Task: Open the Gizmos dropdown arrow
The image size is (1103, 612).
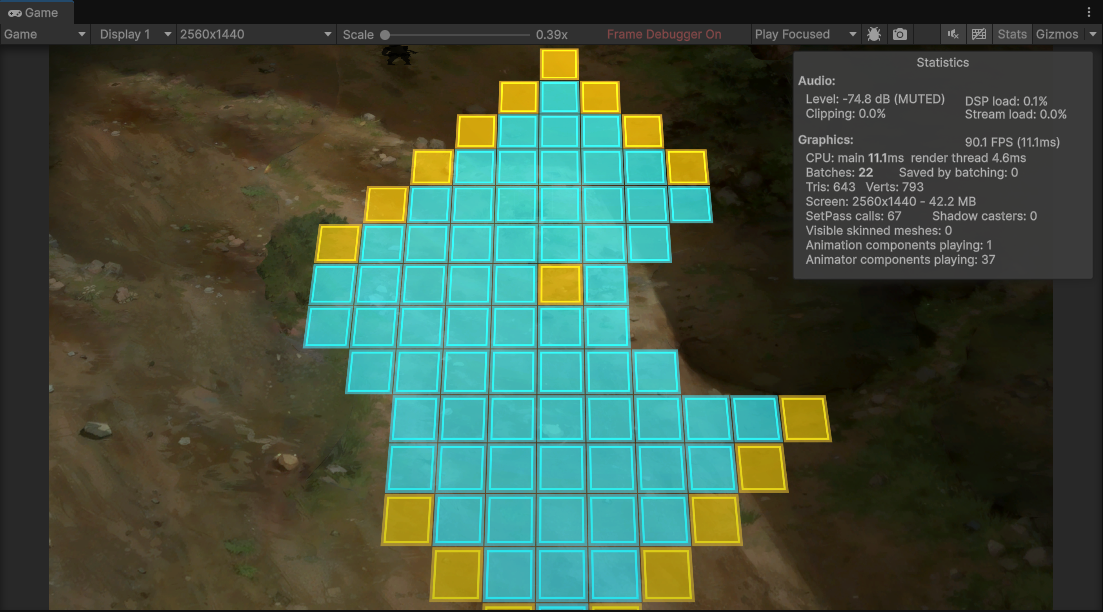Action: click(x=1092, y=34)
